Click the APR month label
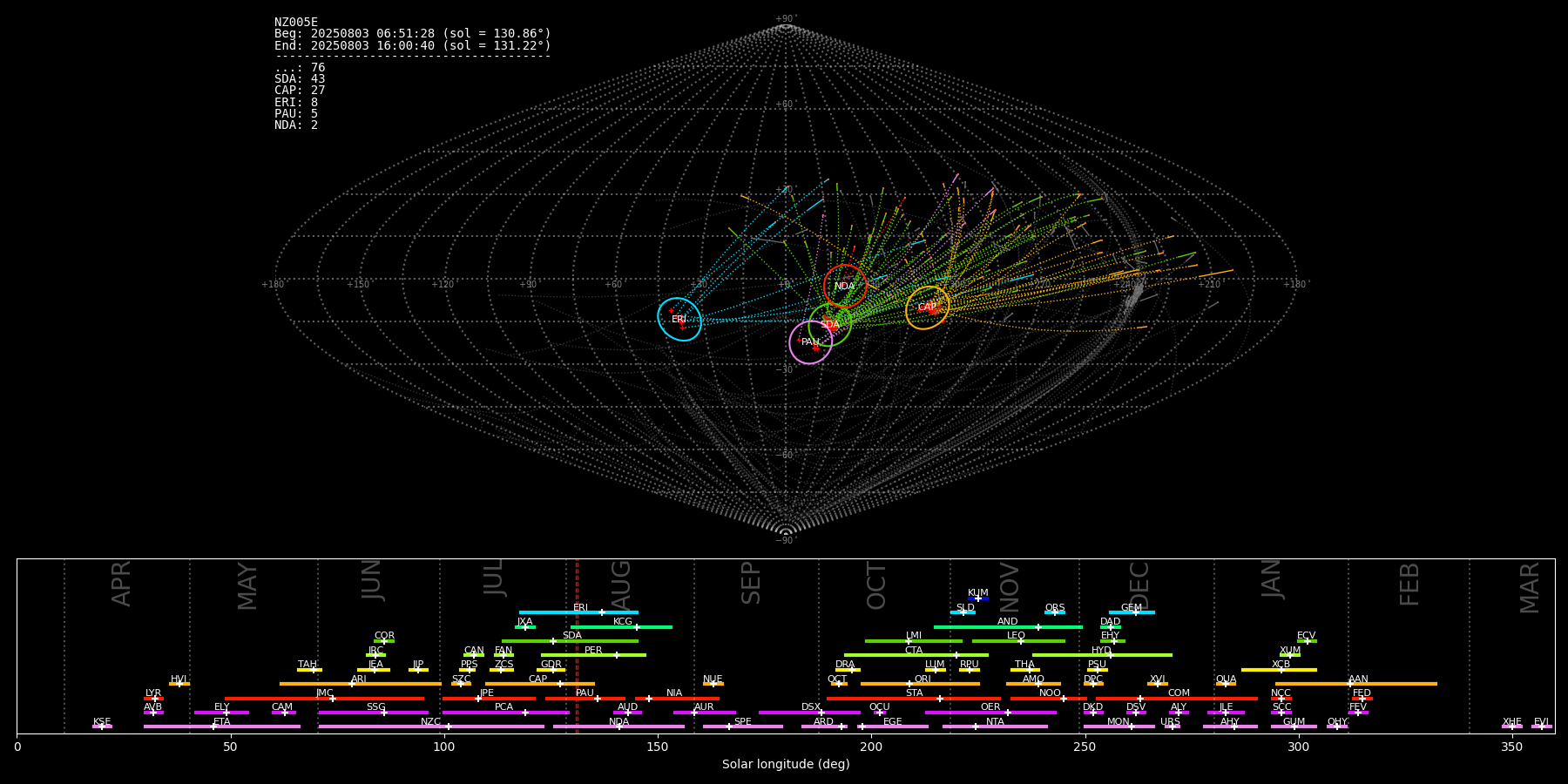Image resolution: width=1568 pixels, height=784 pixels. pyautogui.click(x=121, y=584)
